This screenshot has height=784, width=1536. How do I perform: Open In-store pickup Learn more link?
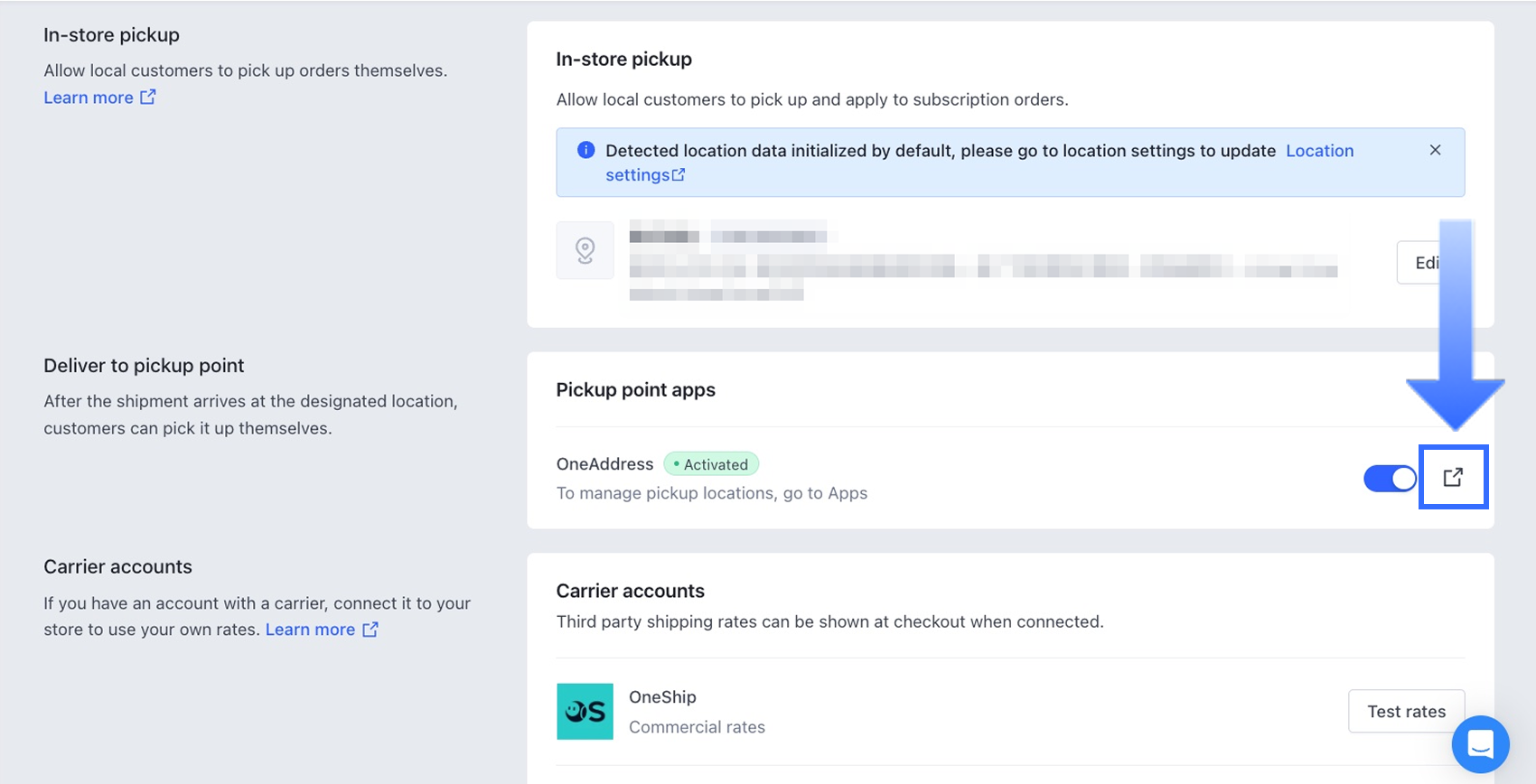coord(89,98)
